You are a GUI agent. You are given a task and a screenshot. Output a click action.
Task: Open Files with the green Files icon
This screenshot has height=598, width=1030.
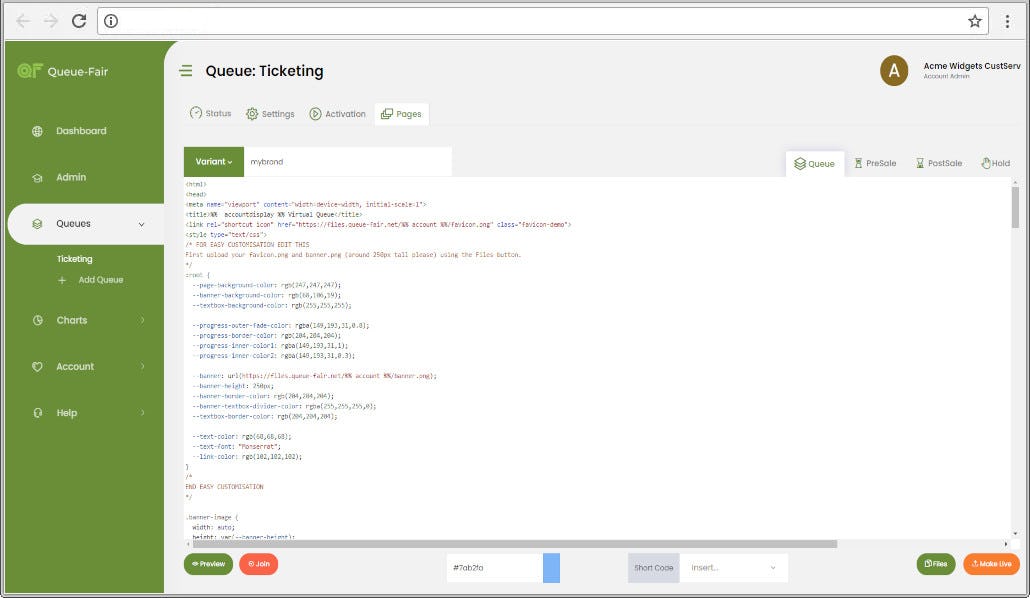click(x=928, y=563)
